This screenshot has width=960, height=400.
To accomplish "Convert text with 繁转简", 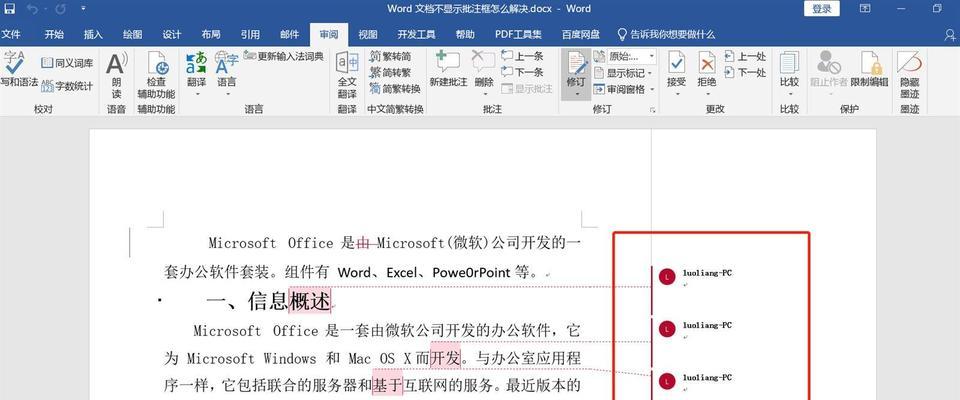I will (390, 56).
